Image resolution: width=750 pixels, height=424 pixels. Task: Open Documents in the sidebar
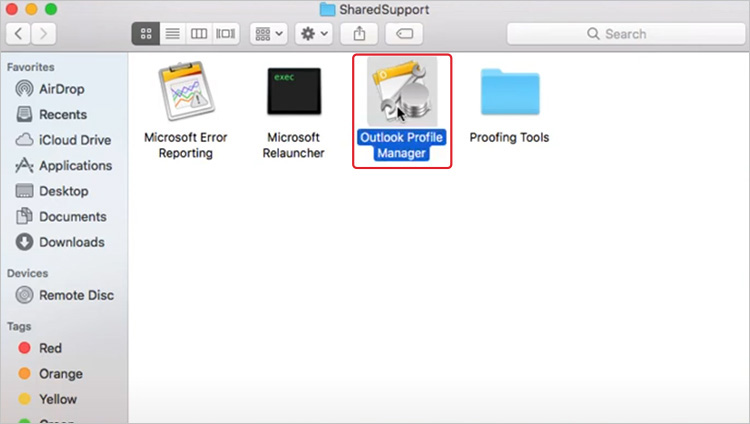(61, 216)
